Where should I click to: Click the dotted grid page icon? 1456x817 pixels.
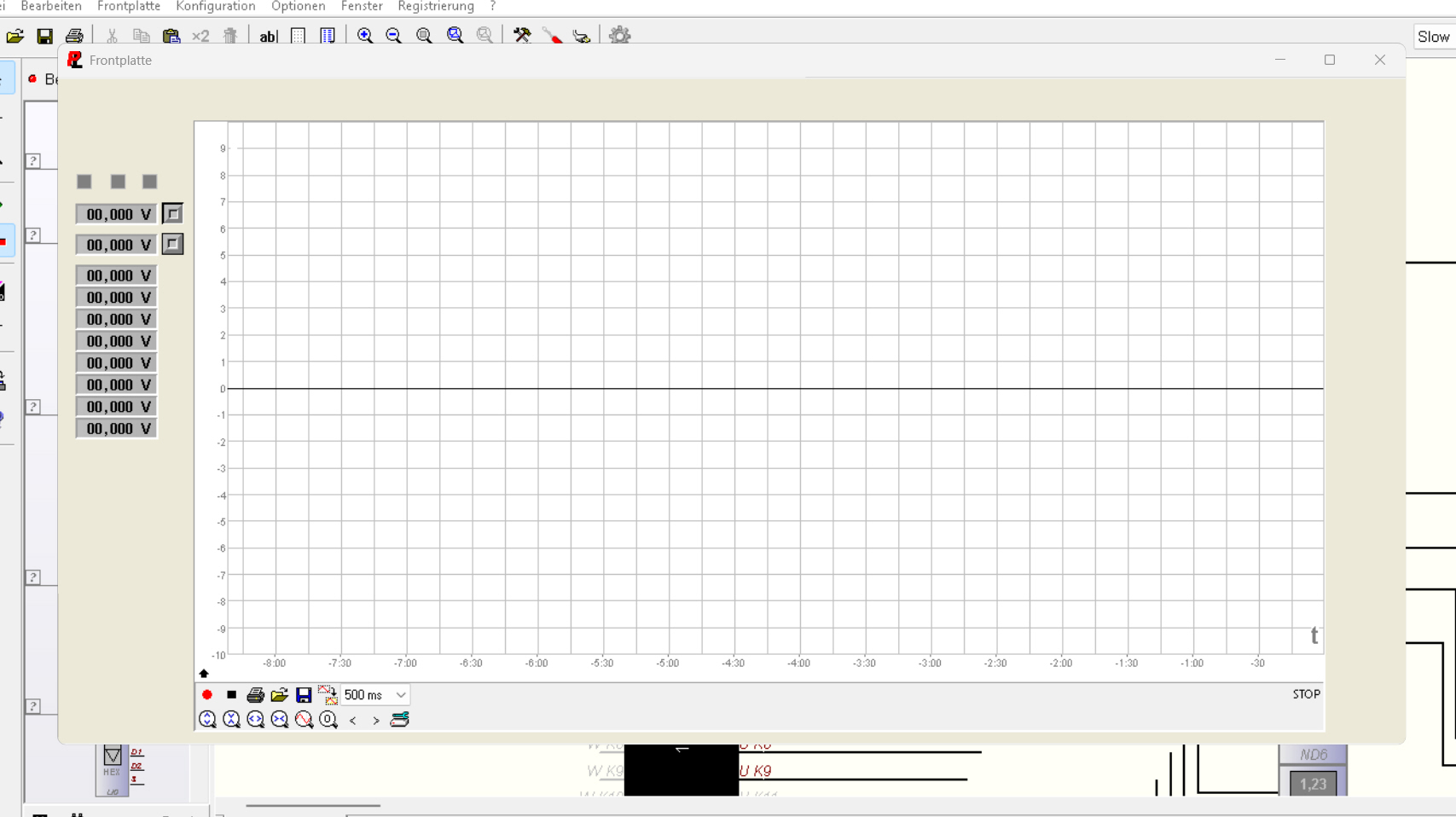[x=298, y=36]
